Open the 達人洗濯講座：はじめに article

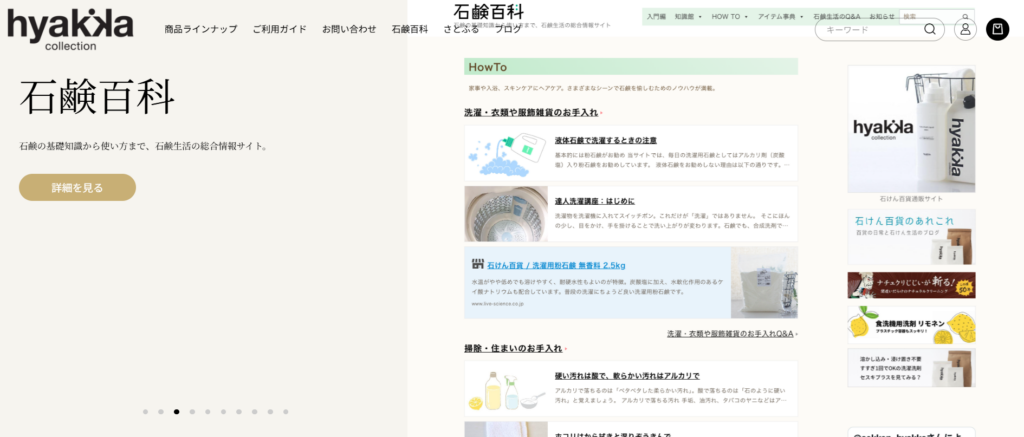594,201
